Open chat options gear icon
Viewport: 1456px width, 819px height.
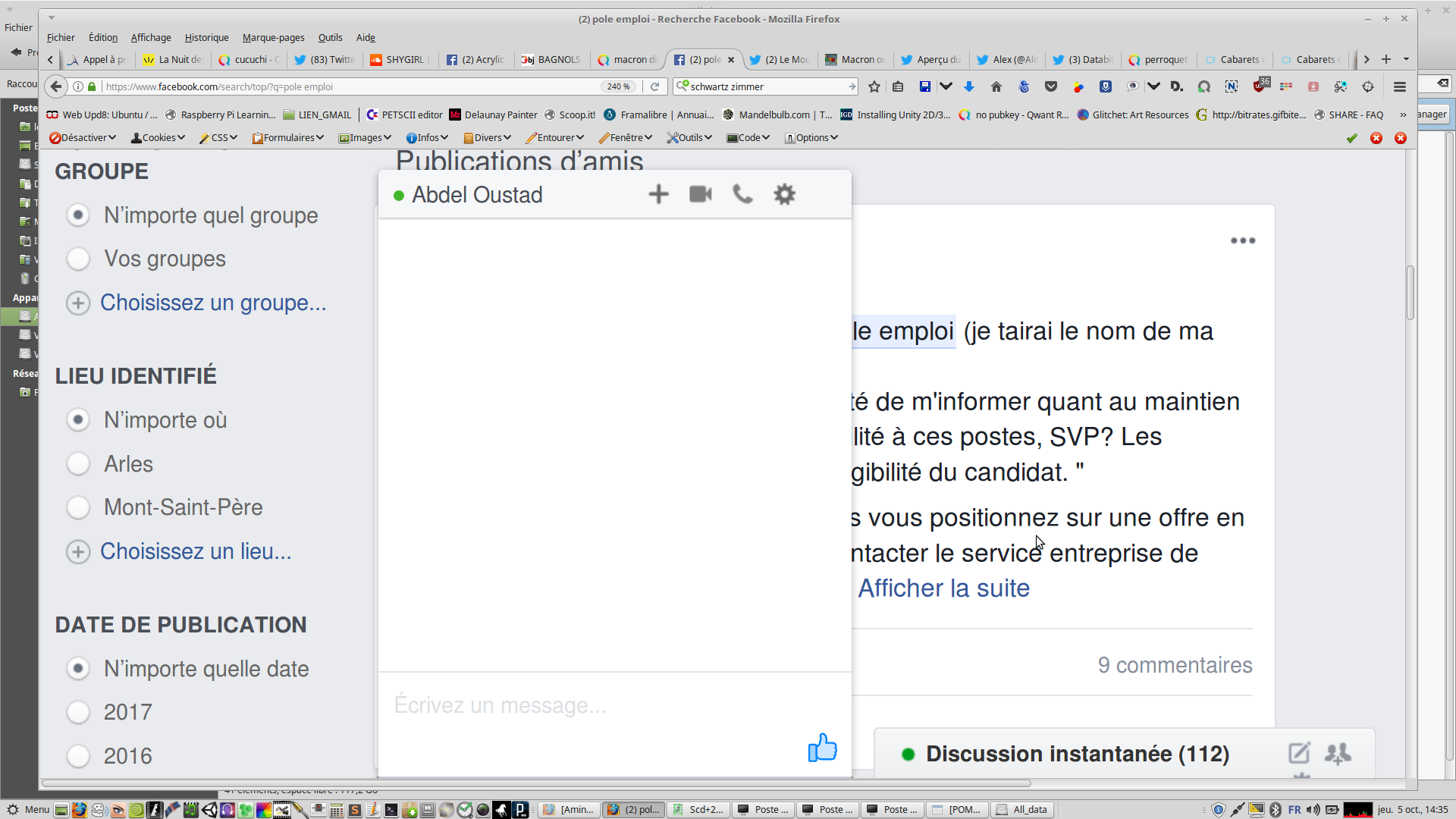(784, 194)
